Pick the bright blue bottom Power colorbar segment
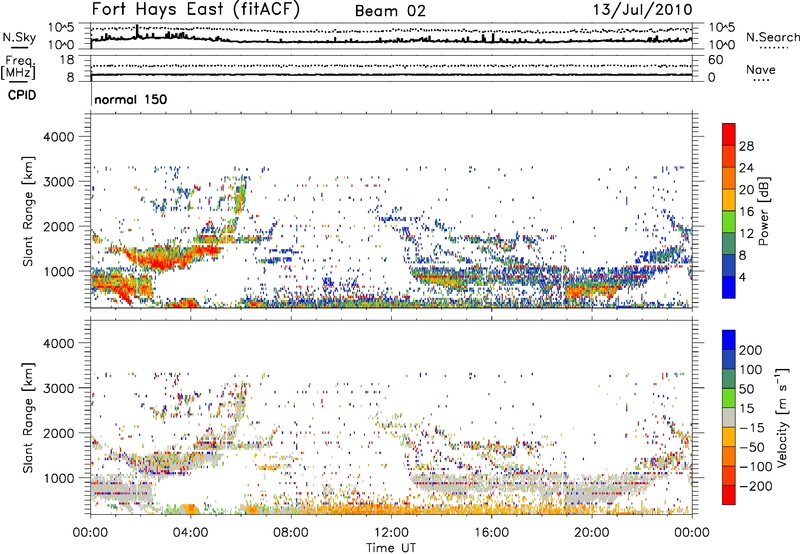Screen dimensions: 800x554 click(729, 287)
